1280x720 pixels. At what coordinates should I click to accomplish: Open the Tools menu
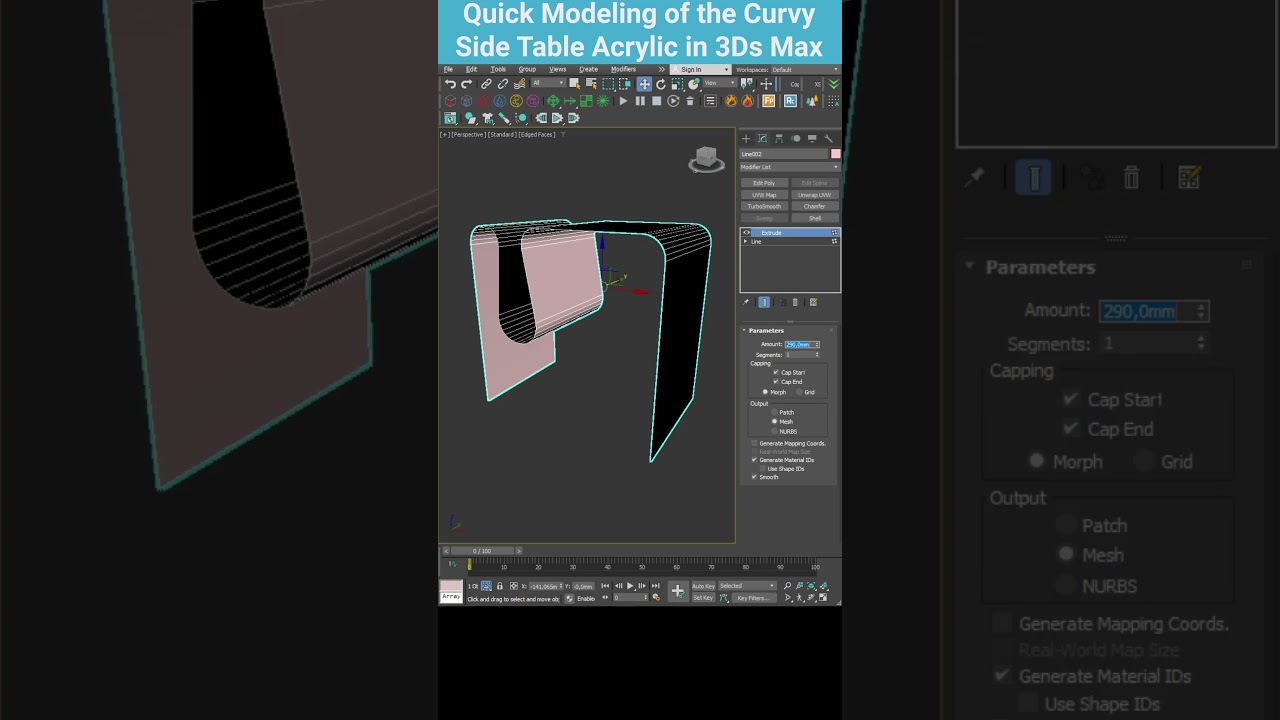coord(498,69)
